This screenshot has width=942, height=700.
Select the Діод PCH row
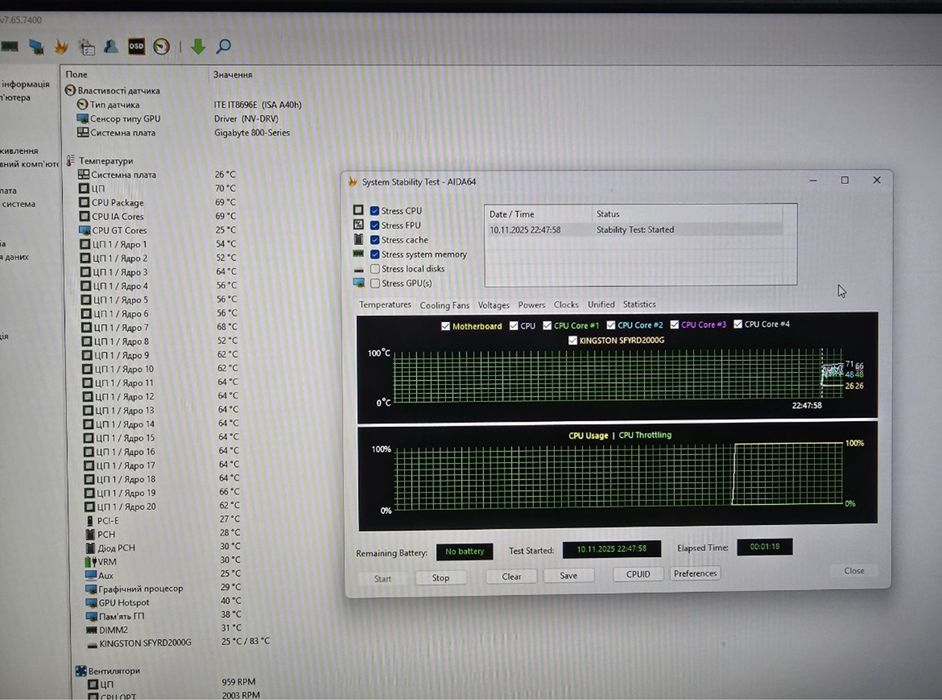click(162, 548)
